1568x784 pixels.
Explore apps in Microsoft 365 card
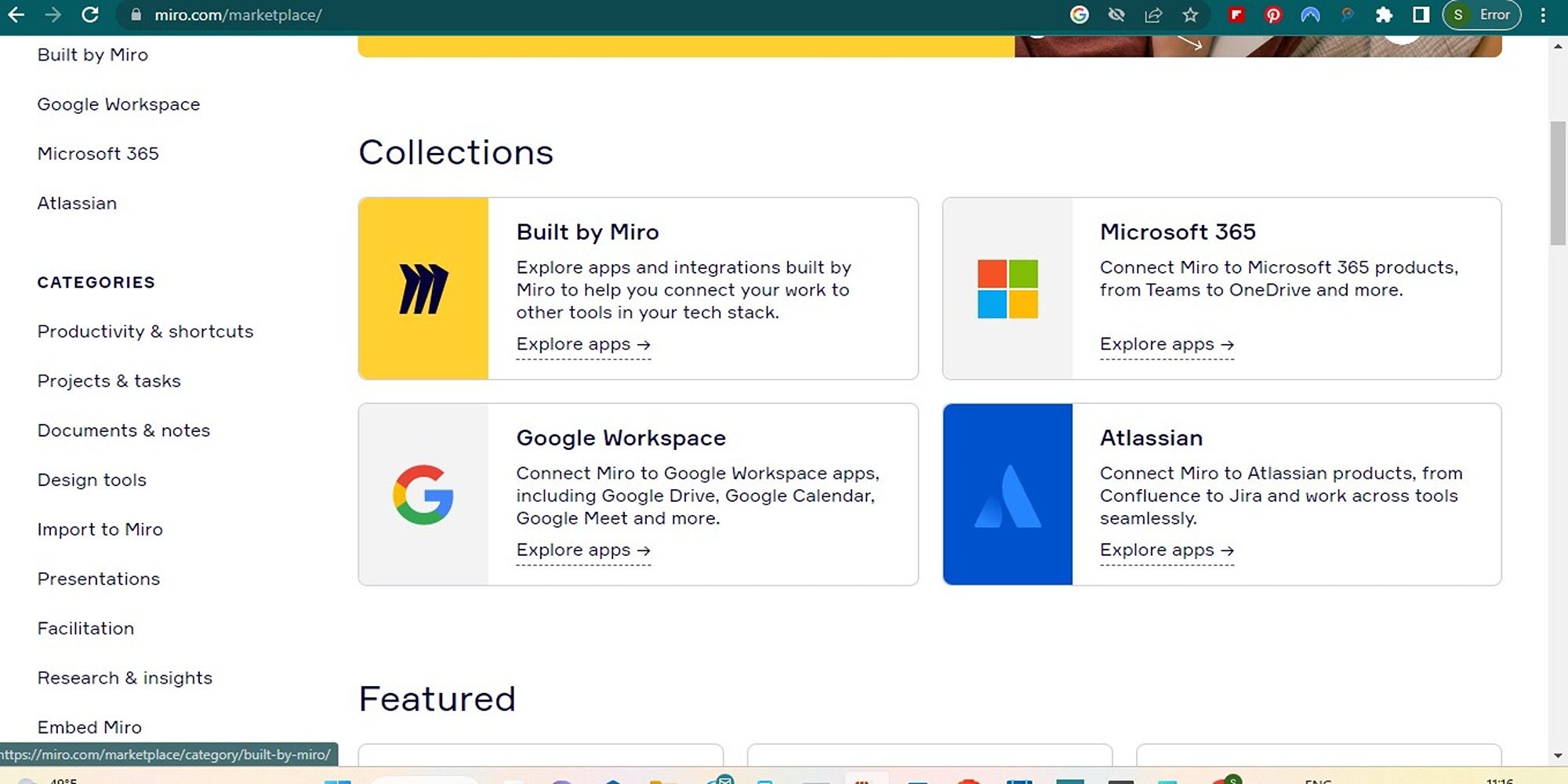click(x=1167, y=344)
